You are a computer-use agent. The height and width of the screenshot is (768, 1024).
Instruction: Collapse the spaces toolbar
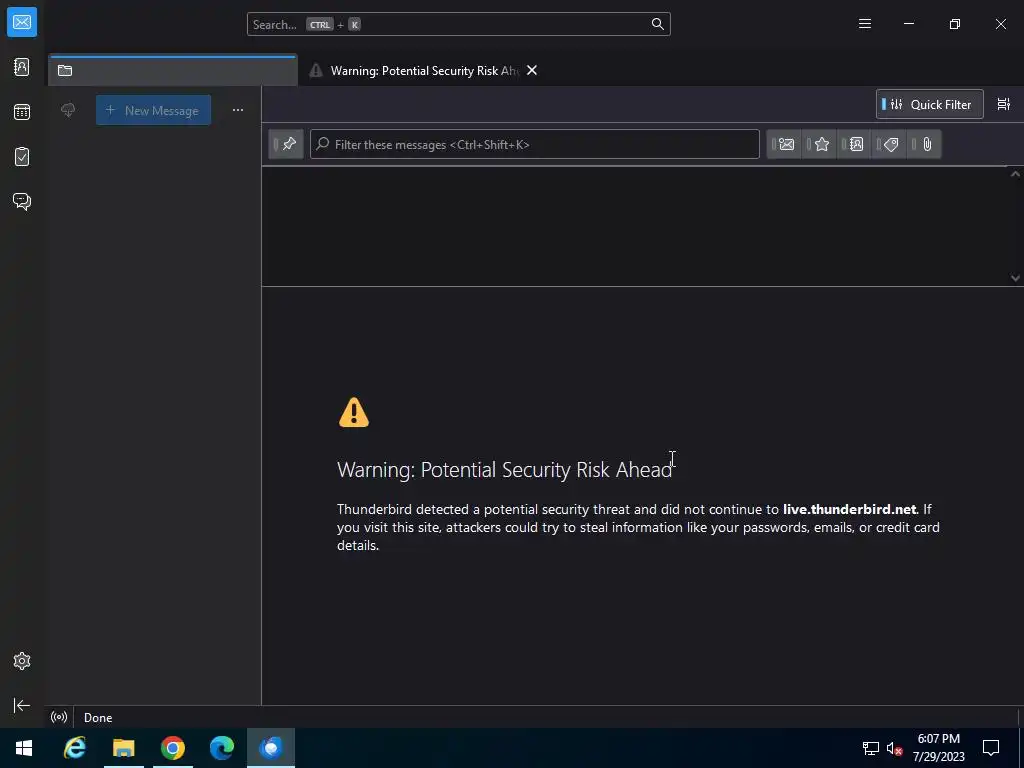click(22, 705)
